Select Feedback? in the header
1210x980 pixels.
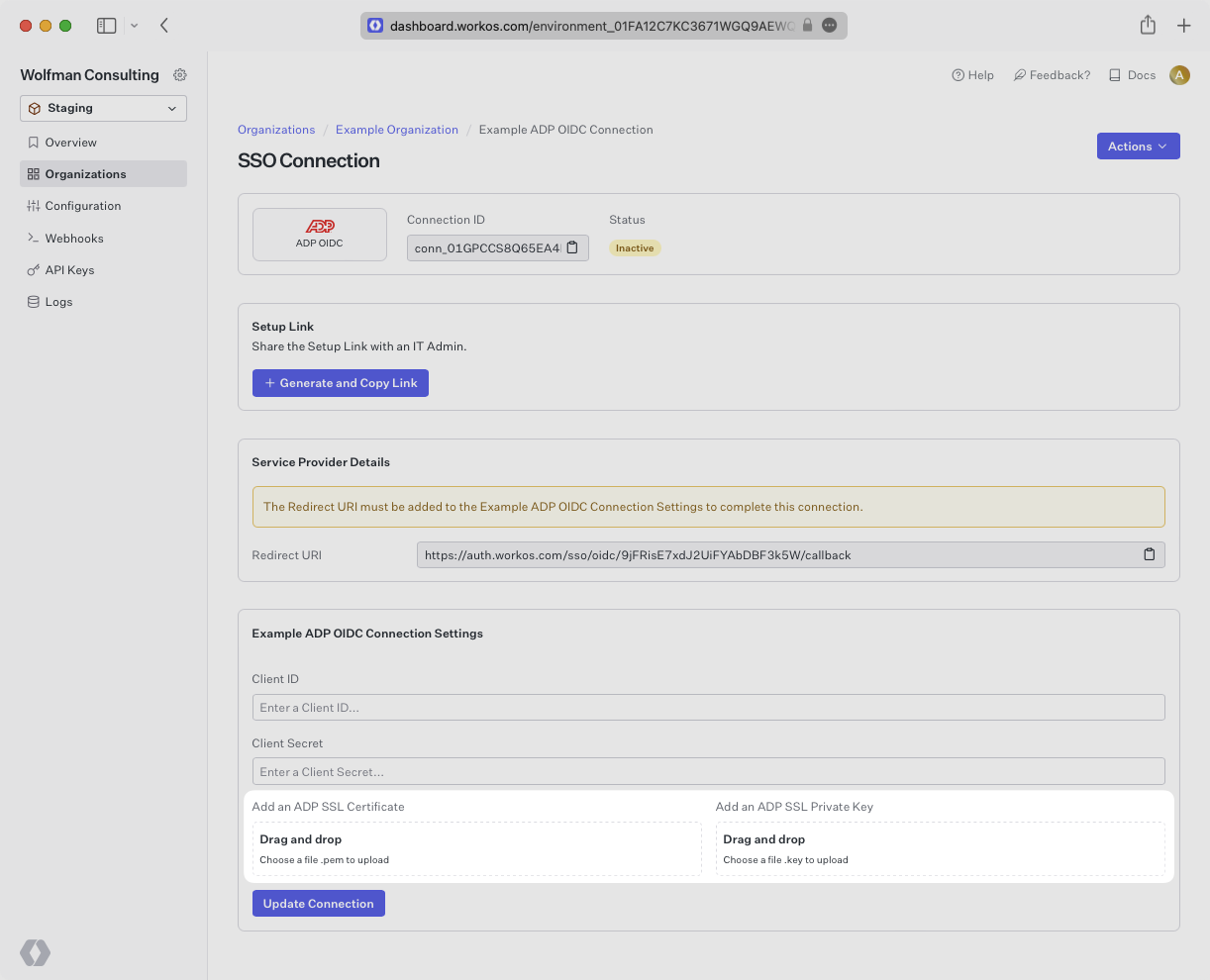1052,74
